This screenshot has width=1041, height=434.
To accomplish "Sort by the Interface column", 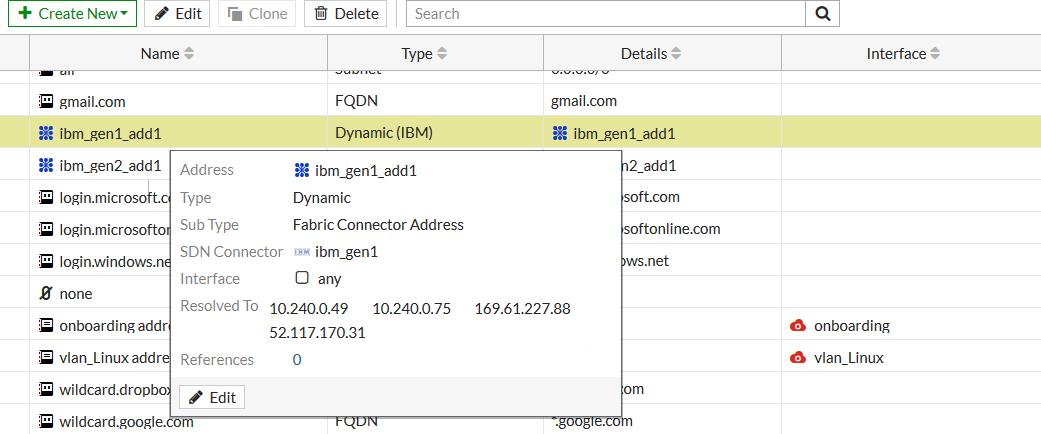I will pos(903,54).
